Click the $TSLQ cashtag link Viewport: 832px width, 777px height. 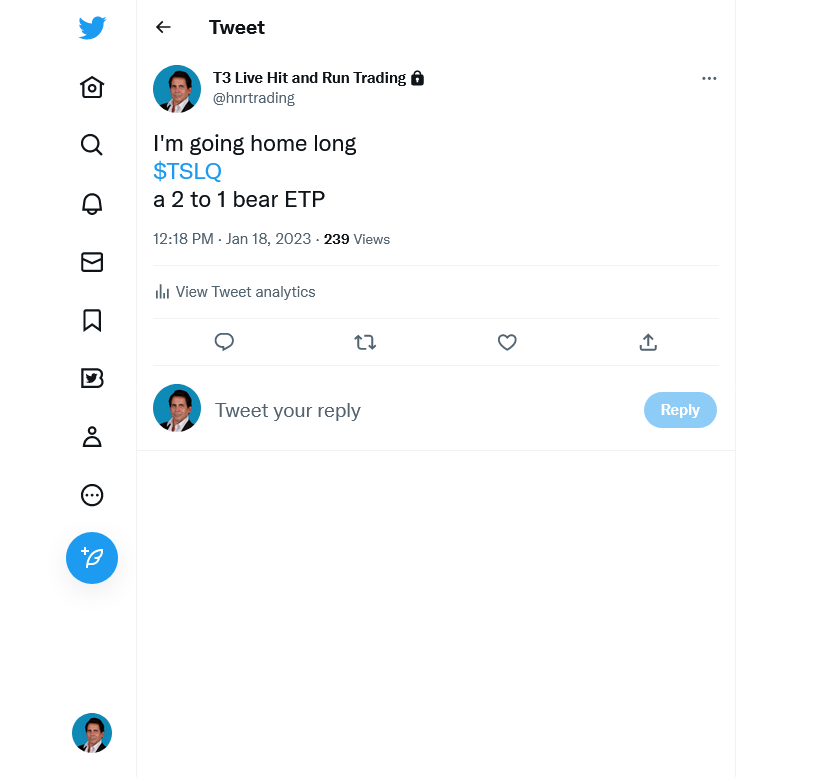click(x=187, y=171)
